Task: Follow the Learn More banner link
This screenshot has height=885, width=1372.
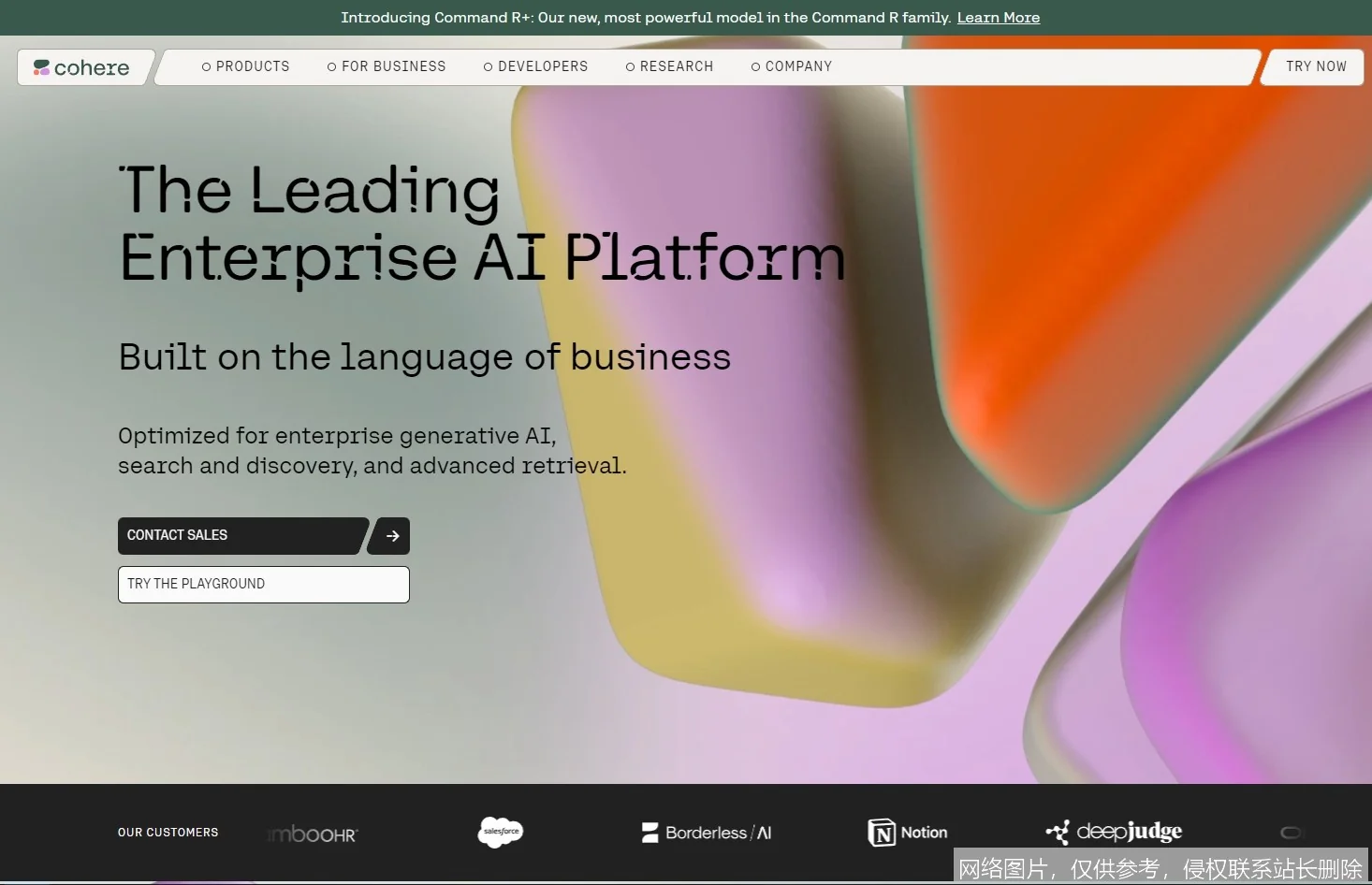Action: [999, 18]
